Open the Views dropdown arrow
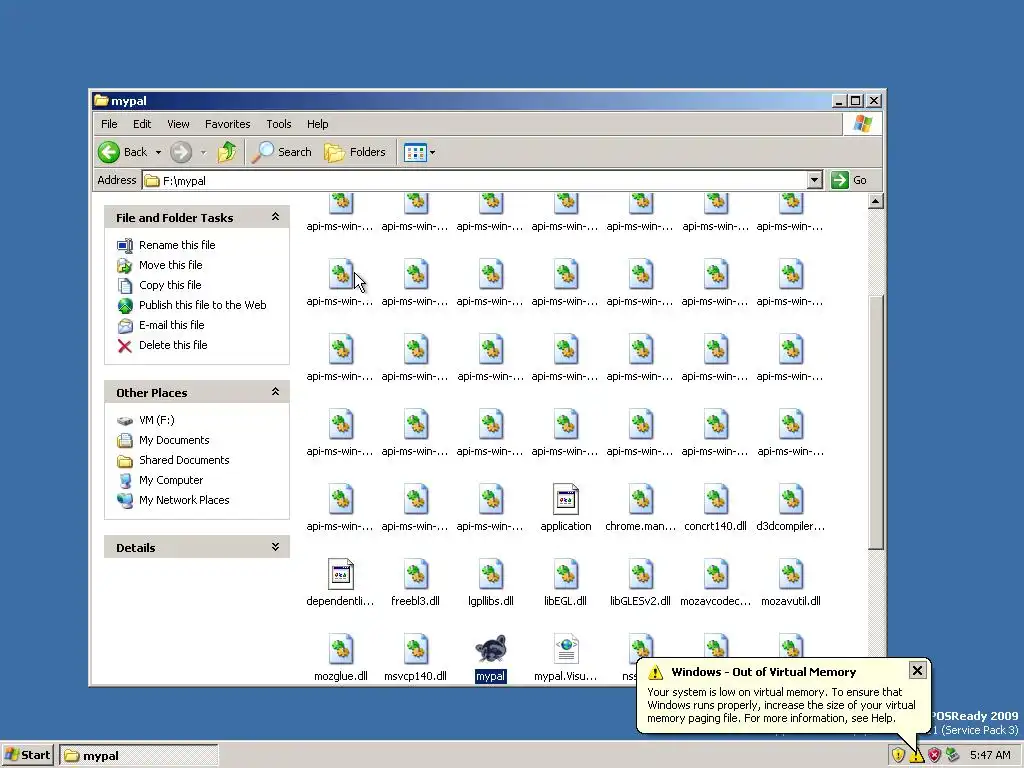Image resolution: width=1024 pixels, height=768 pixels. pyautogui.click(x=432, y=152)
